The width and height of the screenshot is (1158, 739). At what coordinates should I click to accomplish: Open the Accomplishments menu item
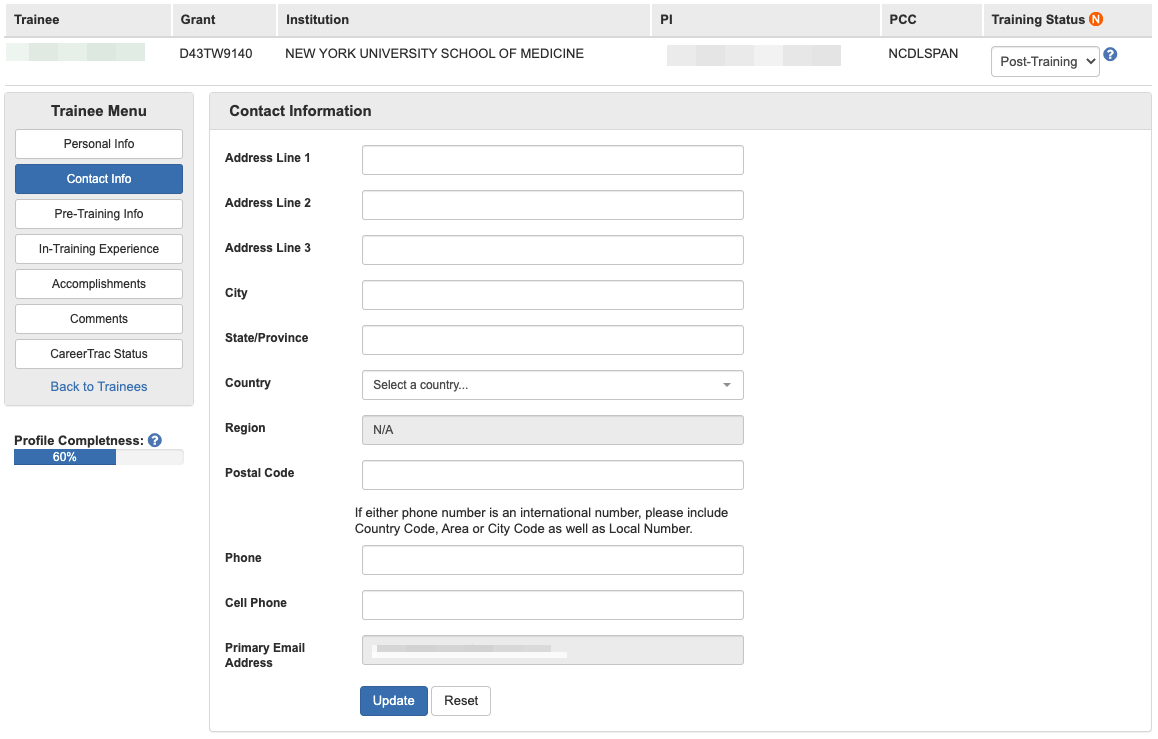99,284
